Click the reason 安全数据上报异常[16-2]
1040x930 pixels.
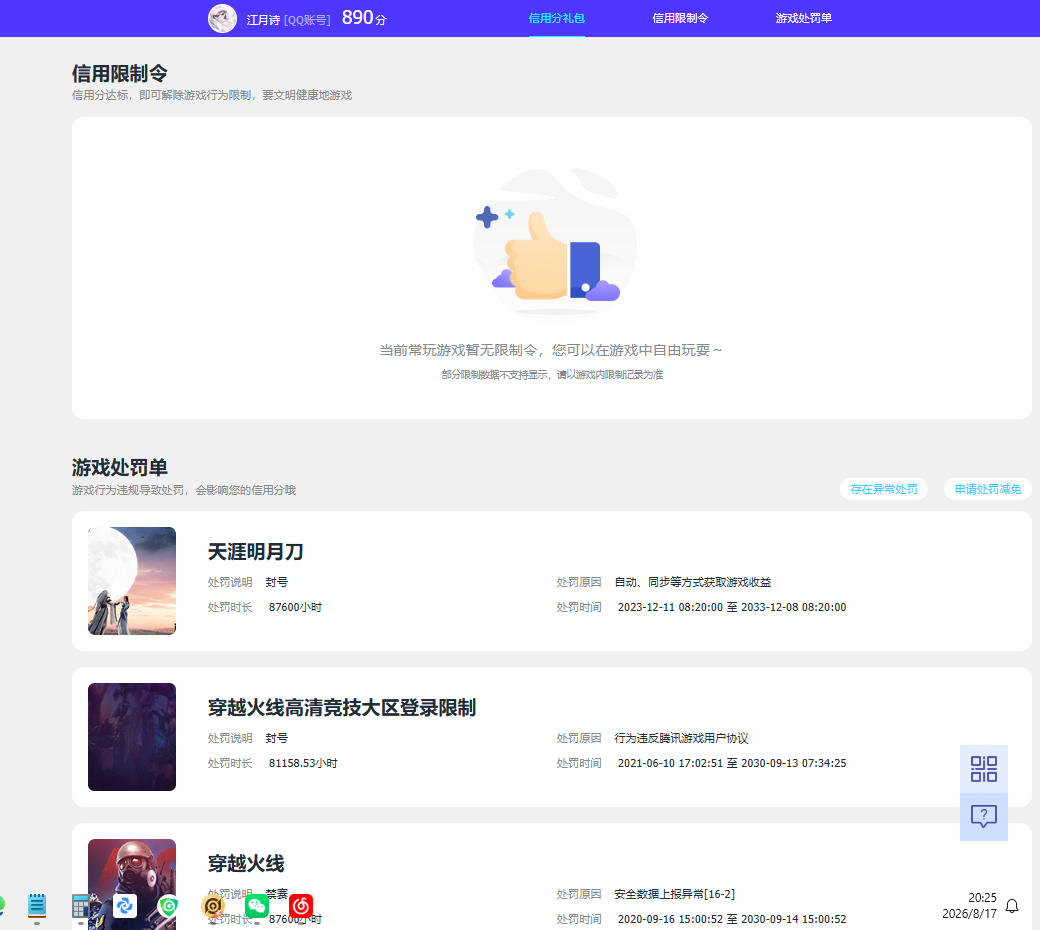point(675,894)
